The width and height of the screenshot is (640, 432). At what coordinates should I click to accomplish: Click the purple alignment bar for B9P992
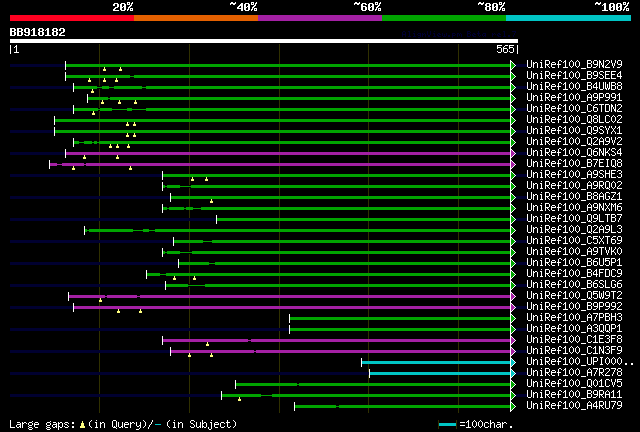click(x=292, y=307)
